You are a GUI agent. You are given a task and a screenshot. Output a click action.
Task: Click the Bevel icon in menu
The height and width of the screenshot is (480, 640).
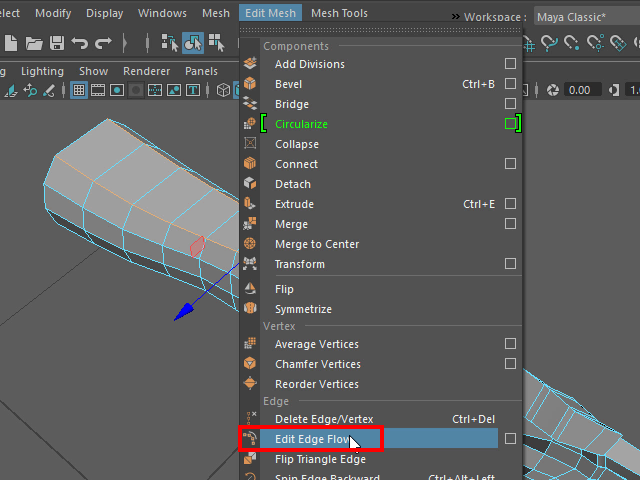tap(250, 84)
